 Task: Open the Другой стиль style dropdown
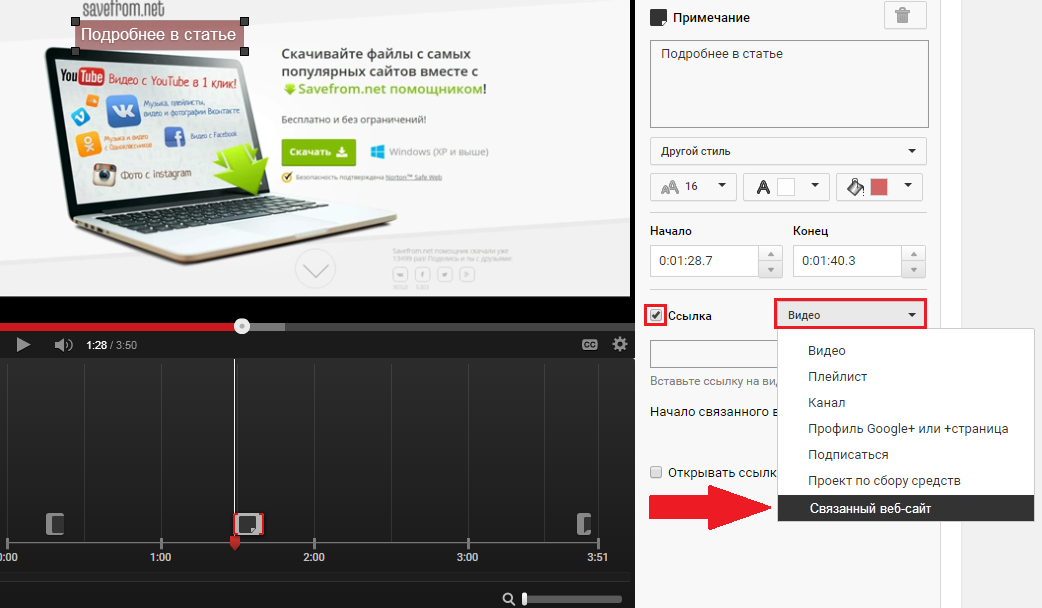[788, 151]
